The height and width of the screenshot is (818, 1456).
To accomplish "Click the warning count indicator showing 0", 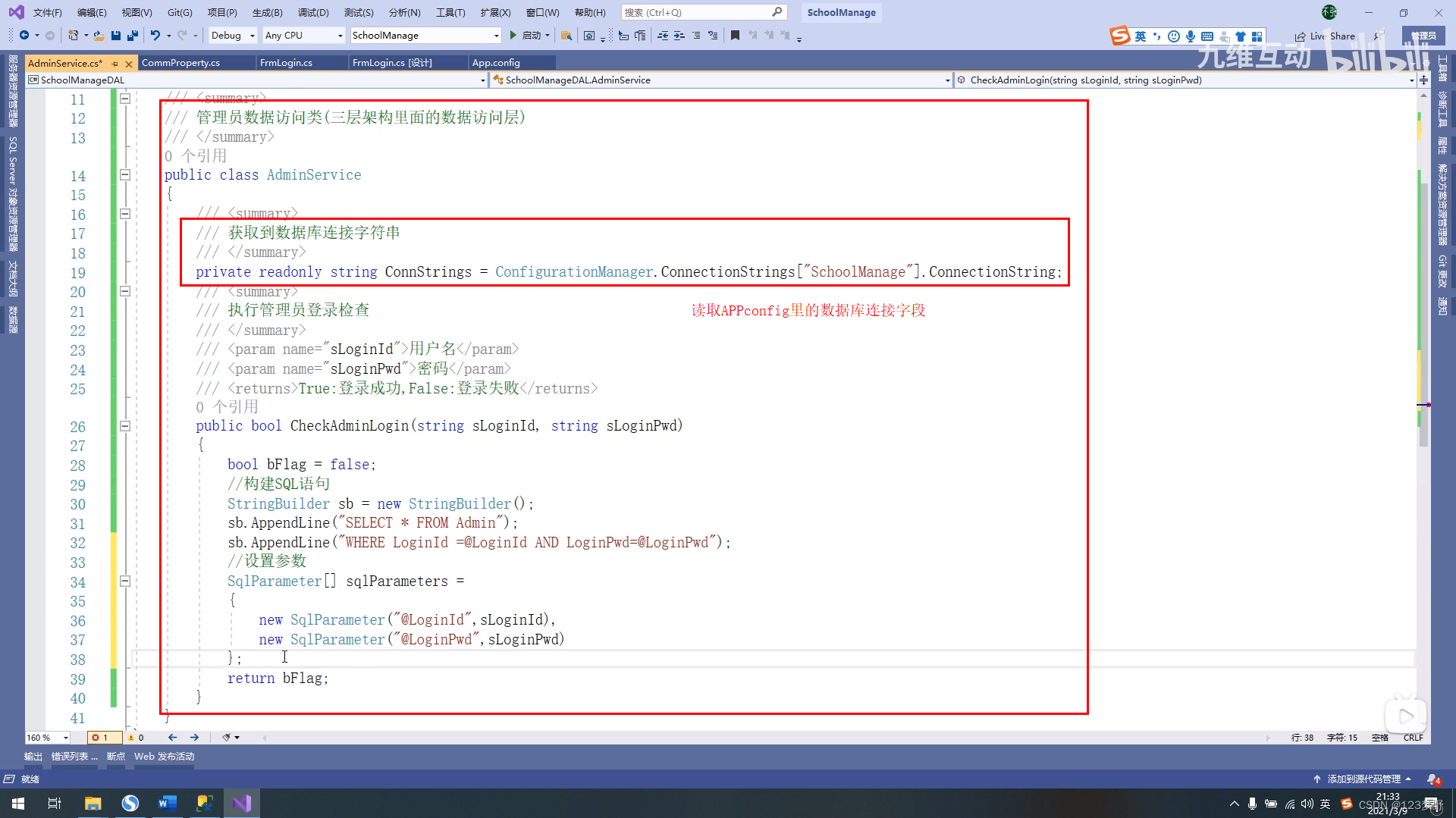I will click(x=136, y=737).
